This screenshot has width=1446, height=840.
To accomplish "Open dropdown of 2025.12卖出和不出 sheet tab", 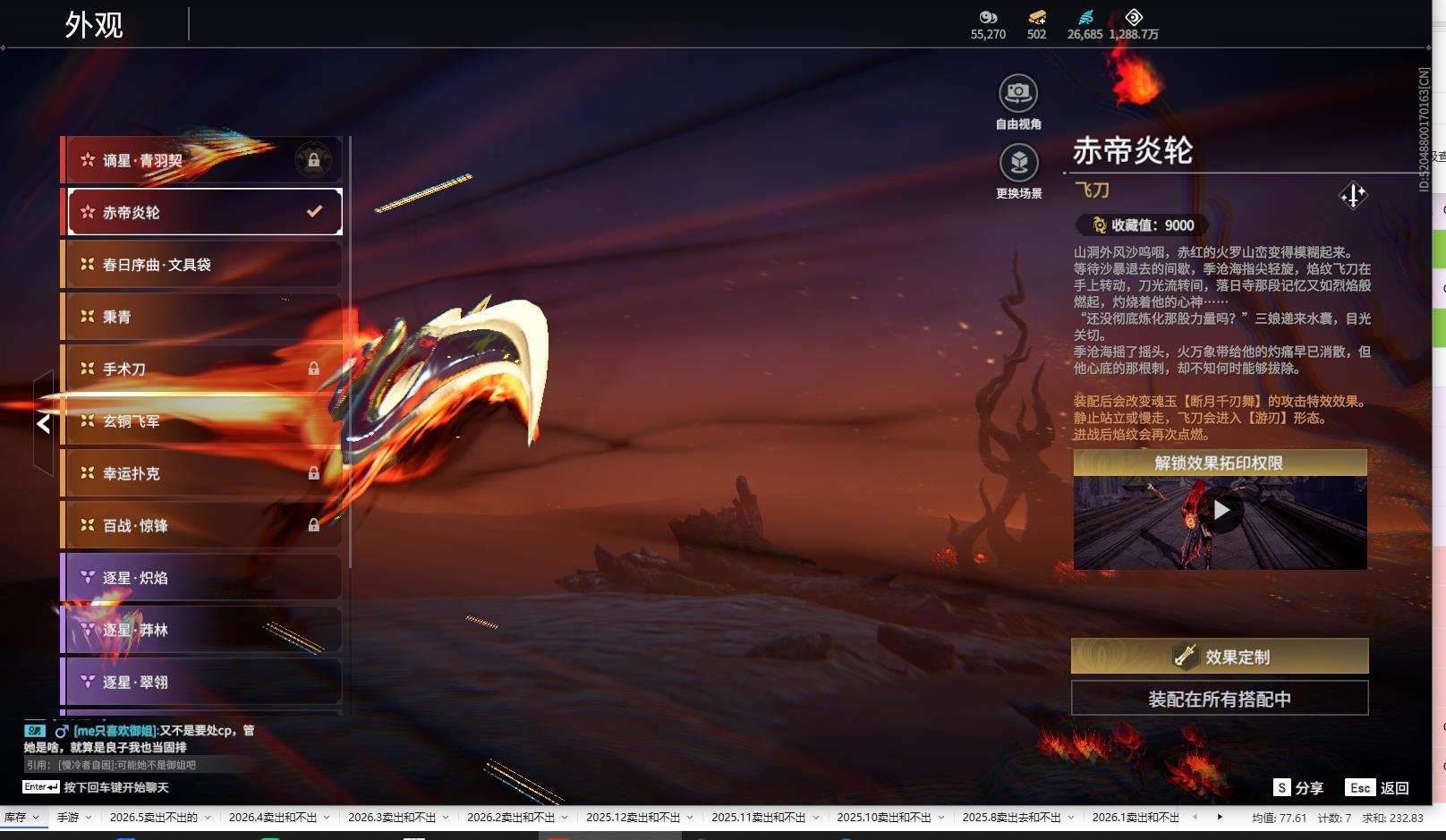I will 690,818.
